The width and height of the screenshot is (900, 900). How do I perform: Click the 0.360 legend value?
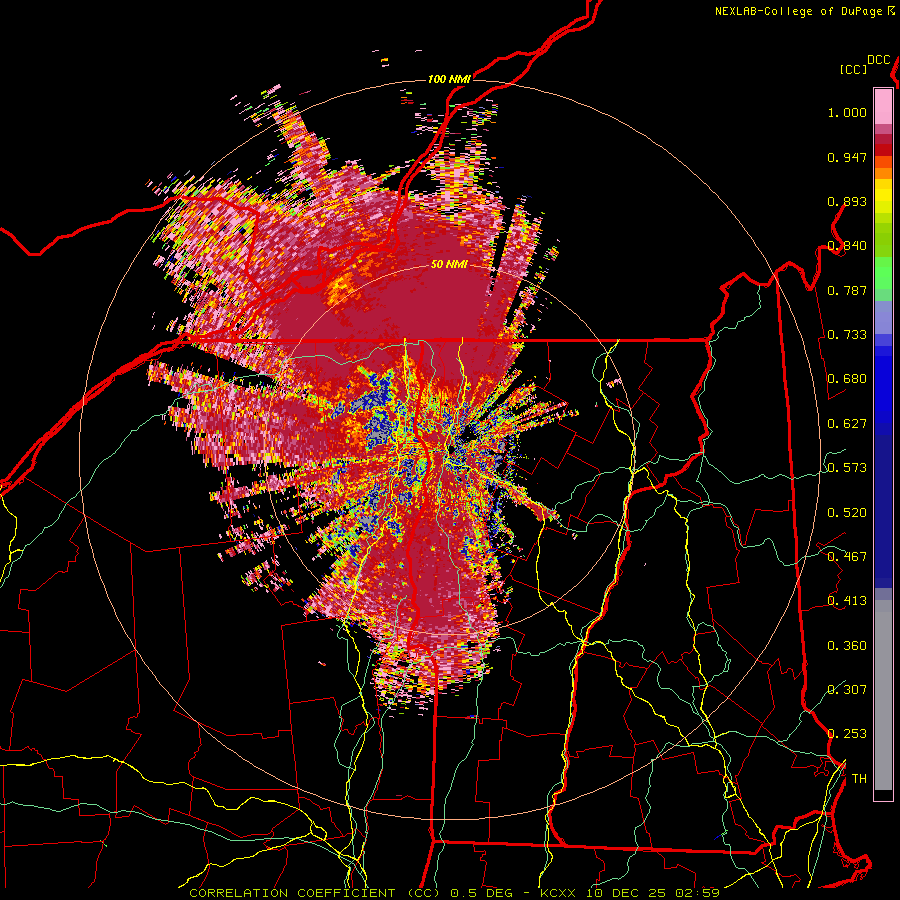click(847, 646)
